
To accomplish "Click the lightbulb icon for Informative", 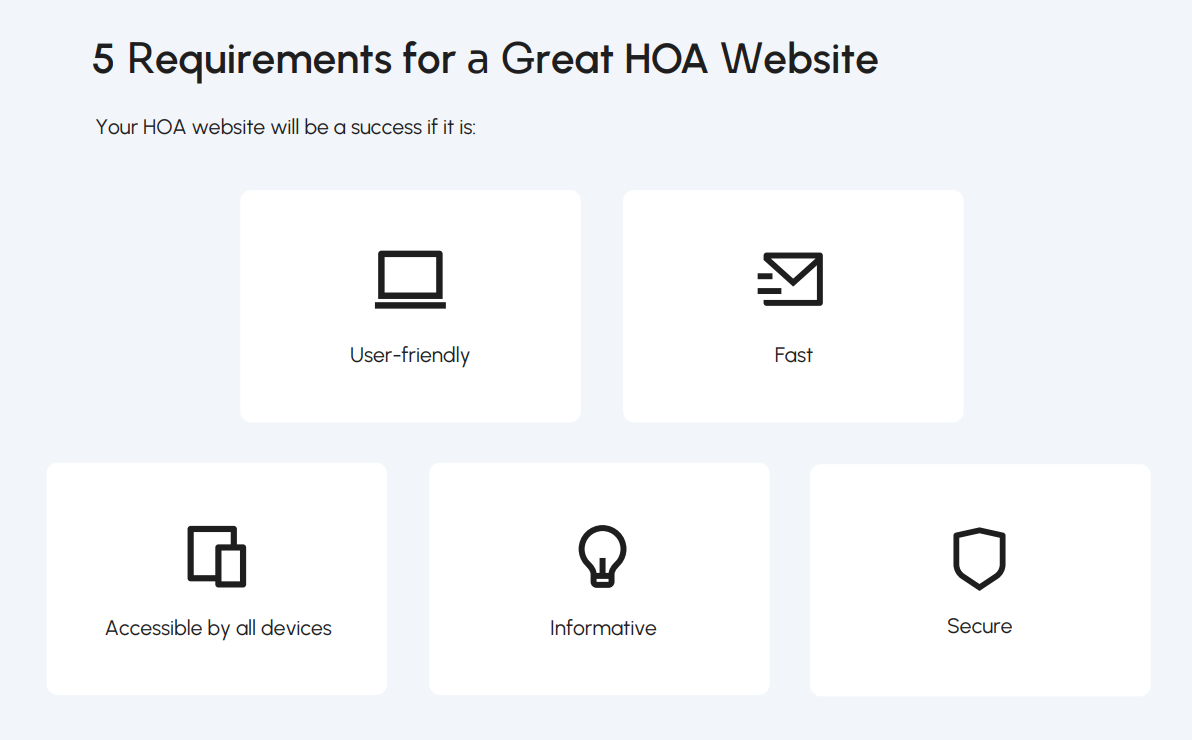I will coord(602,556).
